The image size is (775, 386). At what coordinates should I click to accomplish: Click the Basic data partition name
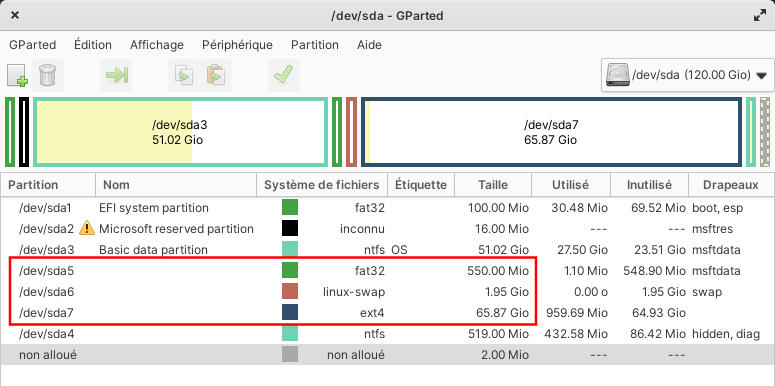153,250
